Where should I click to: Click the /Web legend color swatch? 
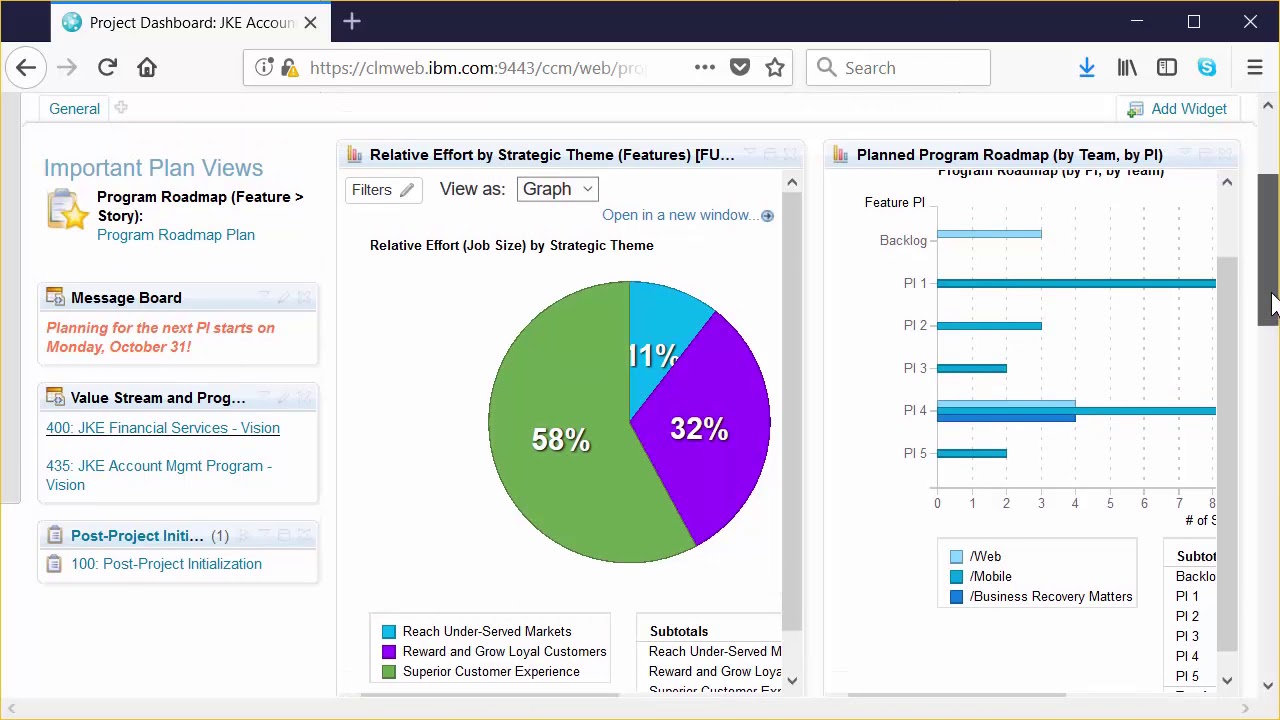coord(957,557)
